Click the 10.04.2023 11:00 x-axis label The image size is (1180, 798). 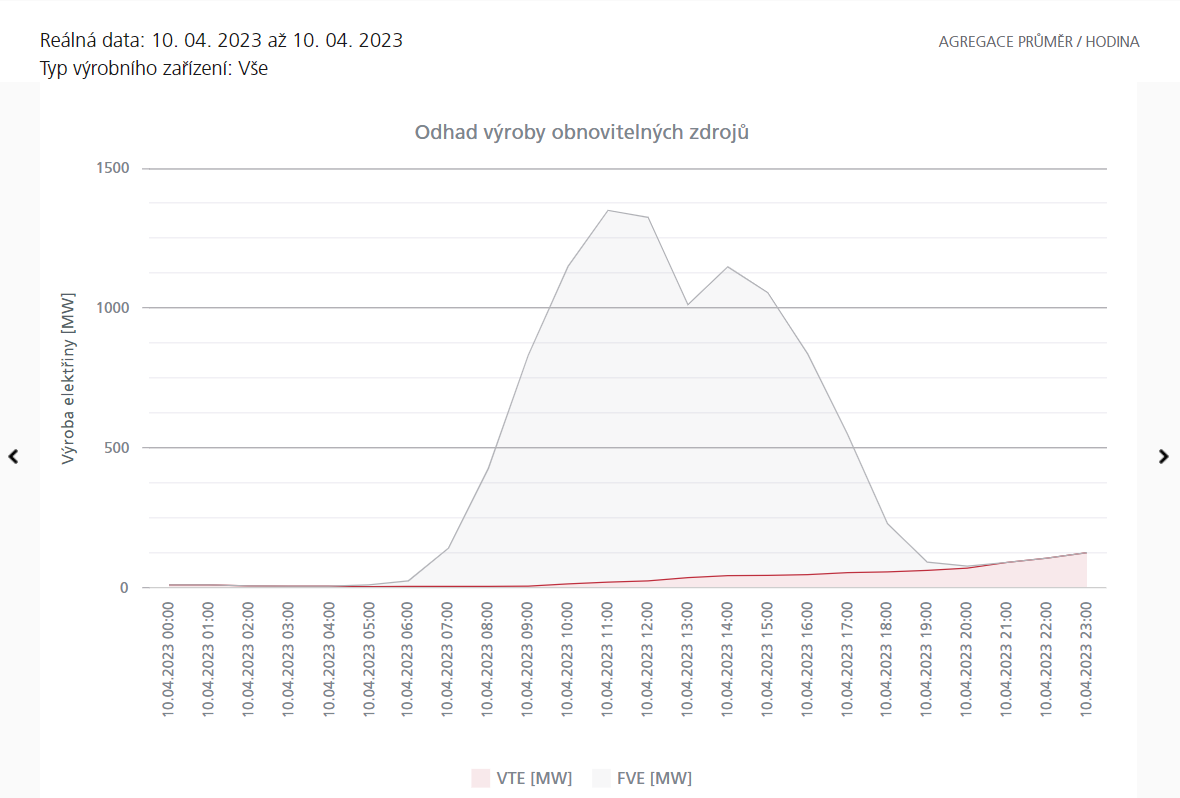[x=607, y=659]
